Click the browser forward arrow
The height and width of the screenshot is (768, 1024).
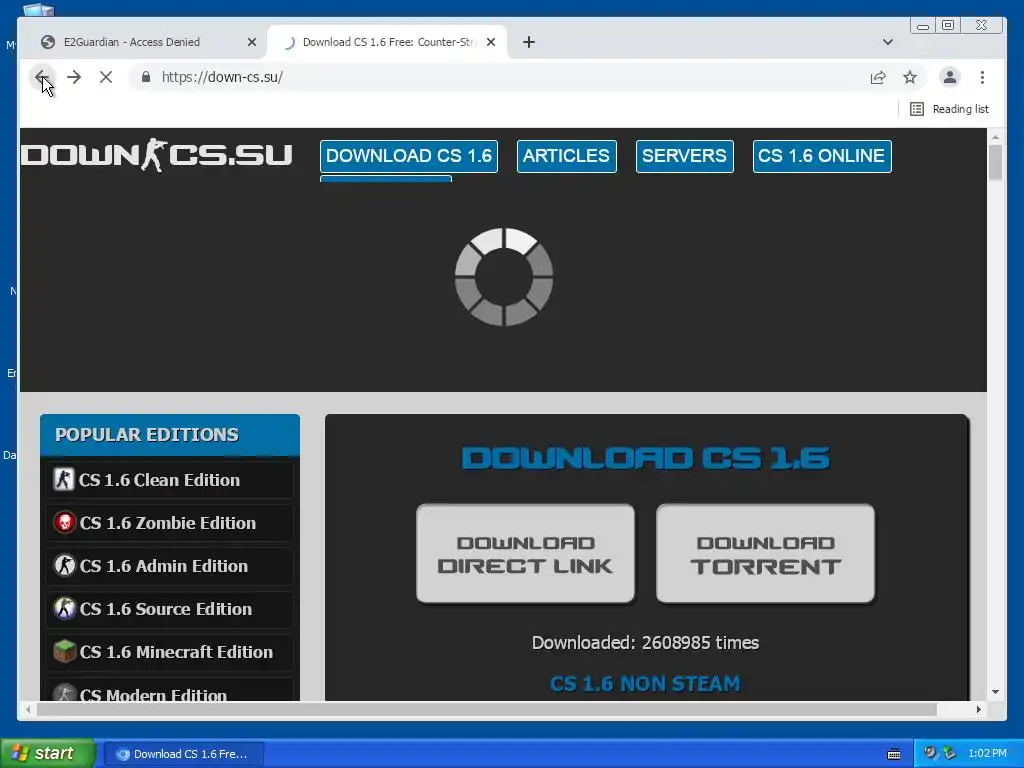click(x=74, y=77)
